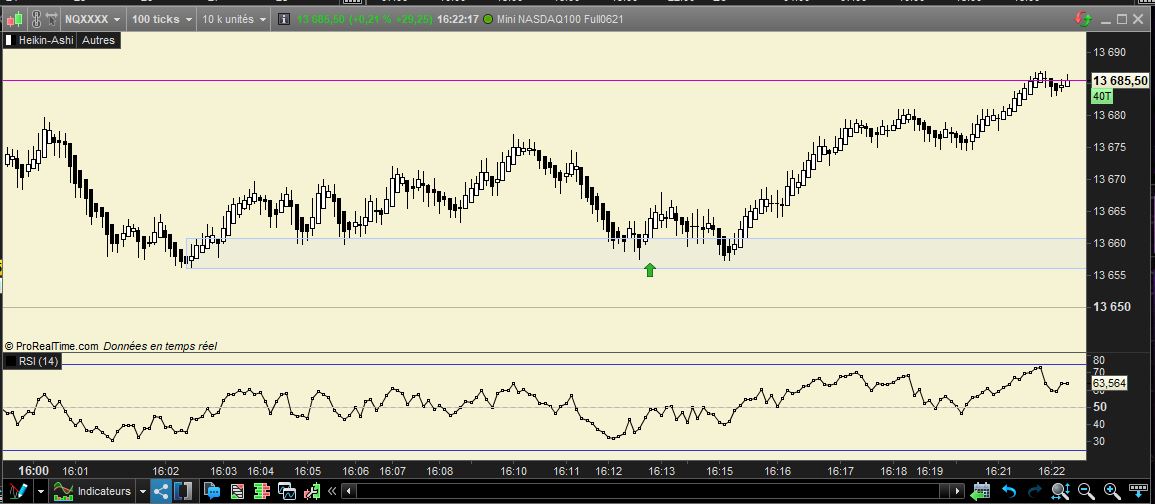Click the chart windows overlay icon
Image resolution: width=1155 pixels, height=504 pixels.
pyautogui.click(x=287, y=491)
